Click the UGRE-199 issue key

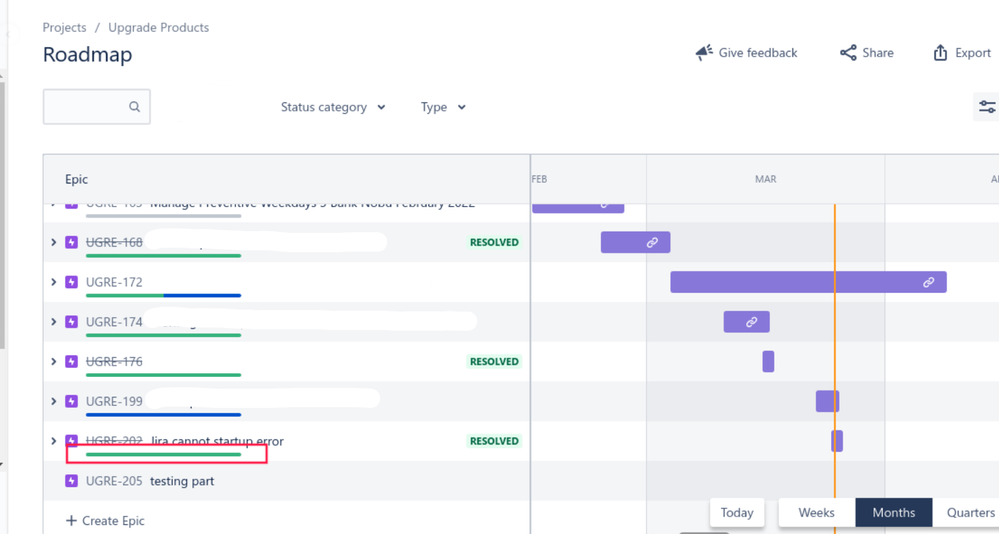[x=114, y=401]
